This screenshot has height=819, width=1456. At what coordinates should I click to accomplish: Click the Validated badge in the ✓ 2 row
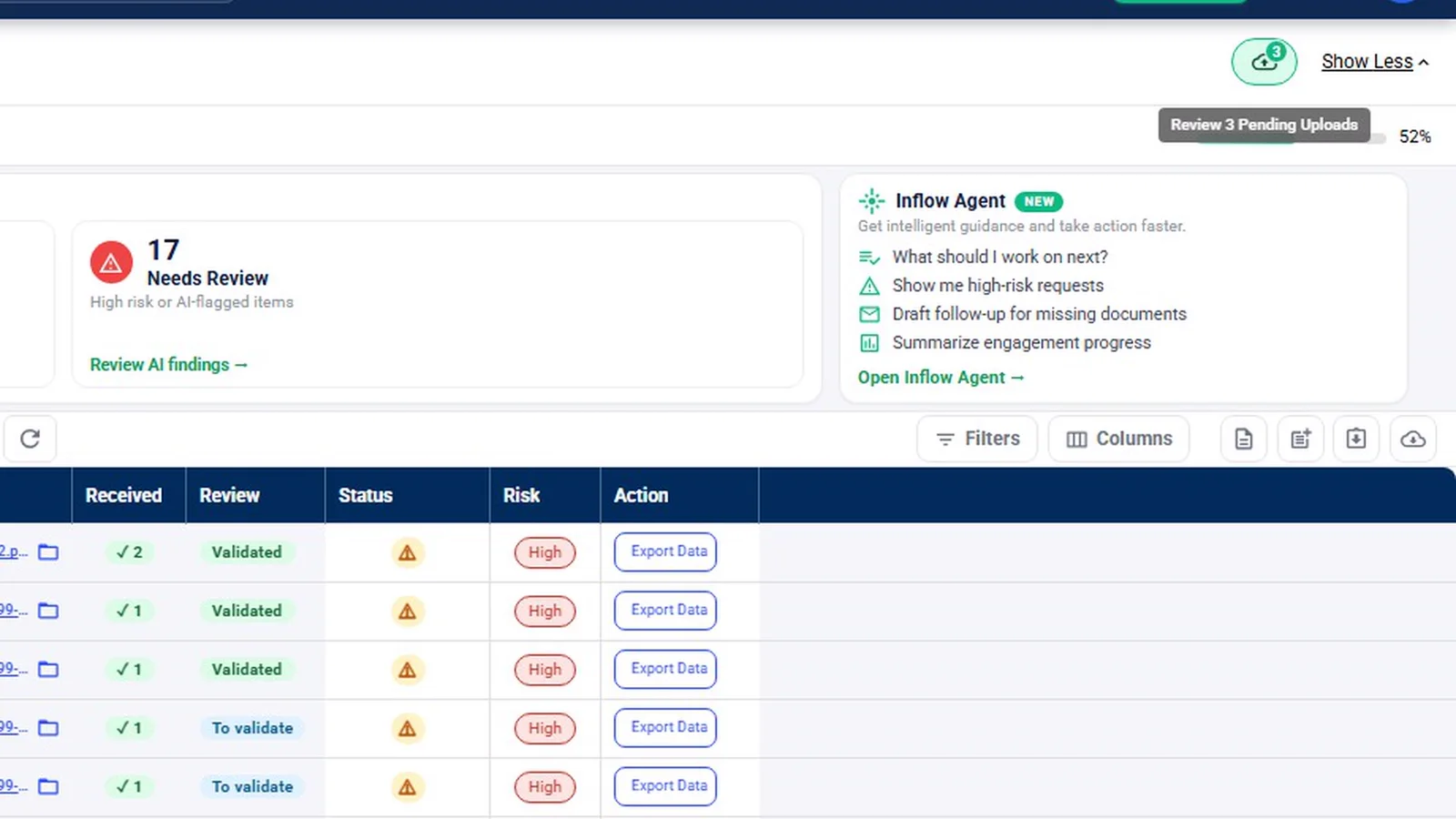tap(247, 552)
